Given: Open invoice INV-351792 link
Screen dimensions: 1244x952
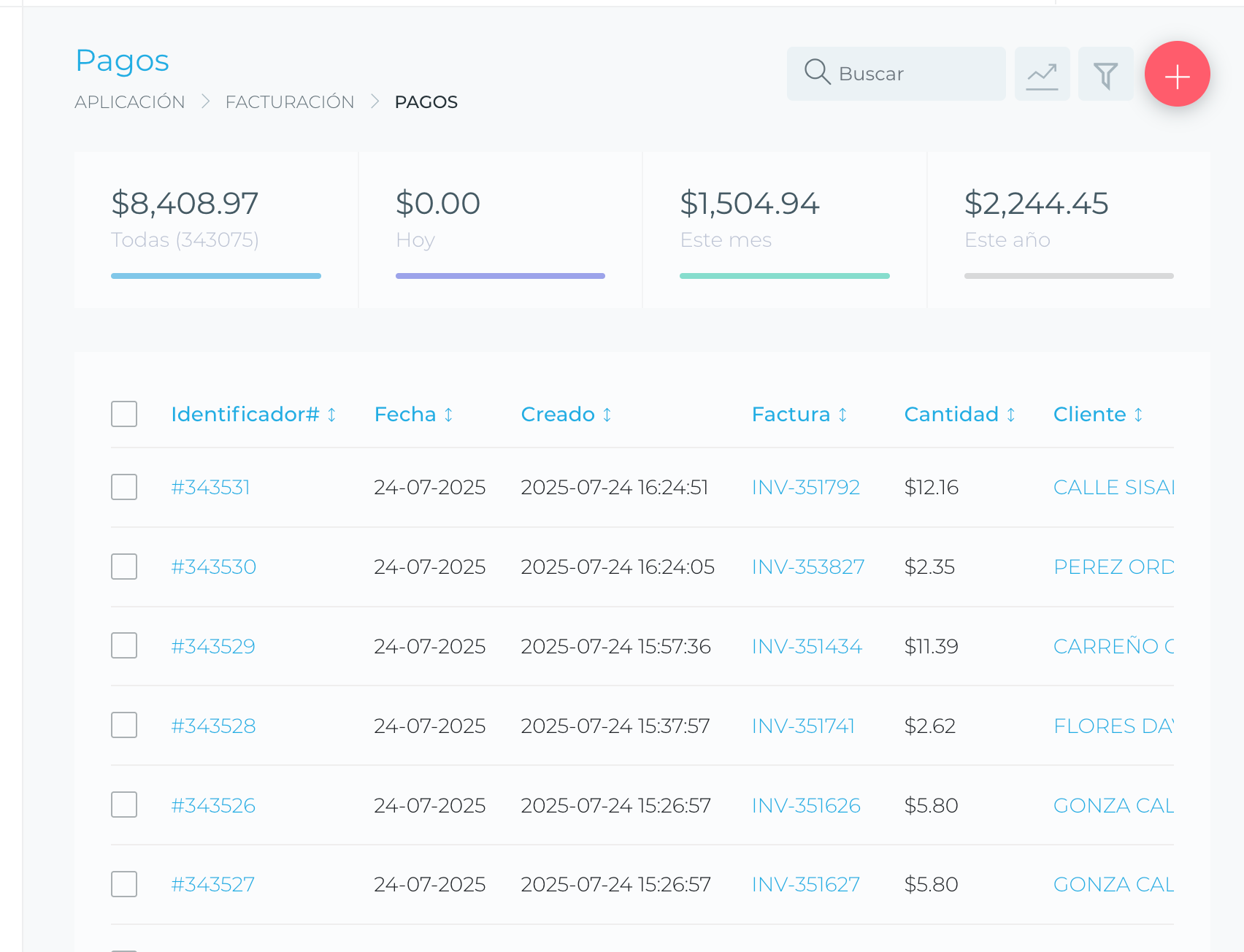Looking at the screenshot, I should tap(805, 487).
